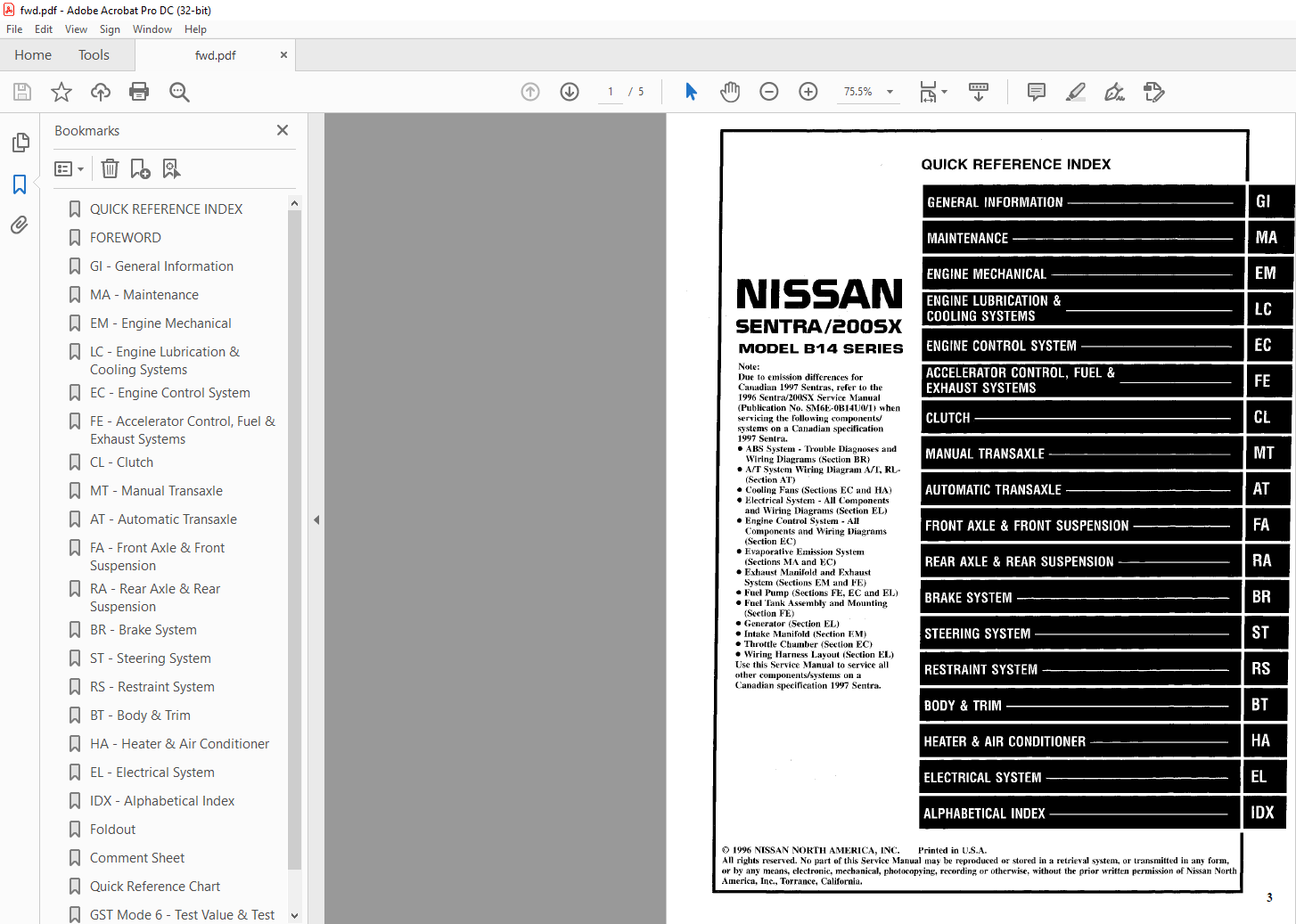Open the Sign menu
1296x924 pixels.
click(110, 29)
